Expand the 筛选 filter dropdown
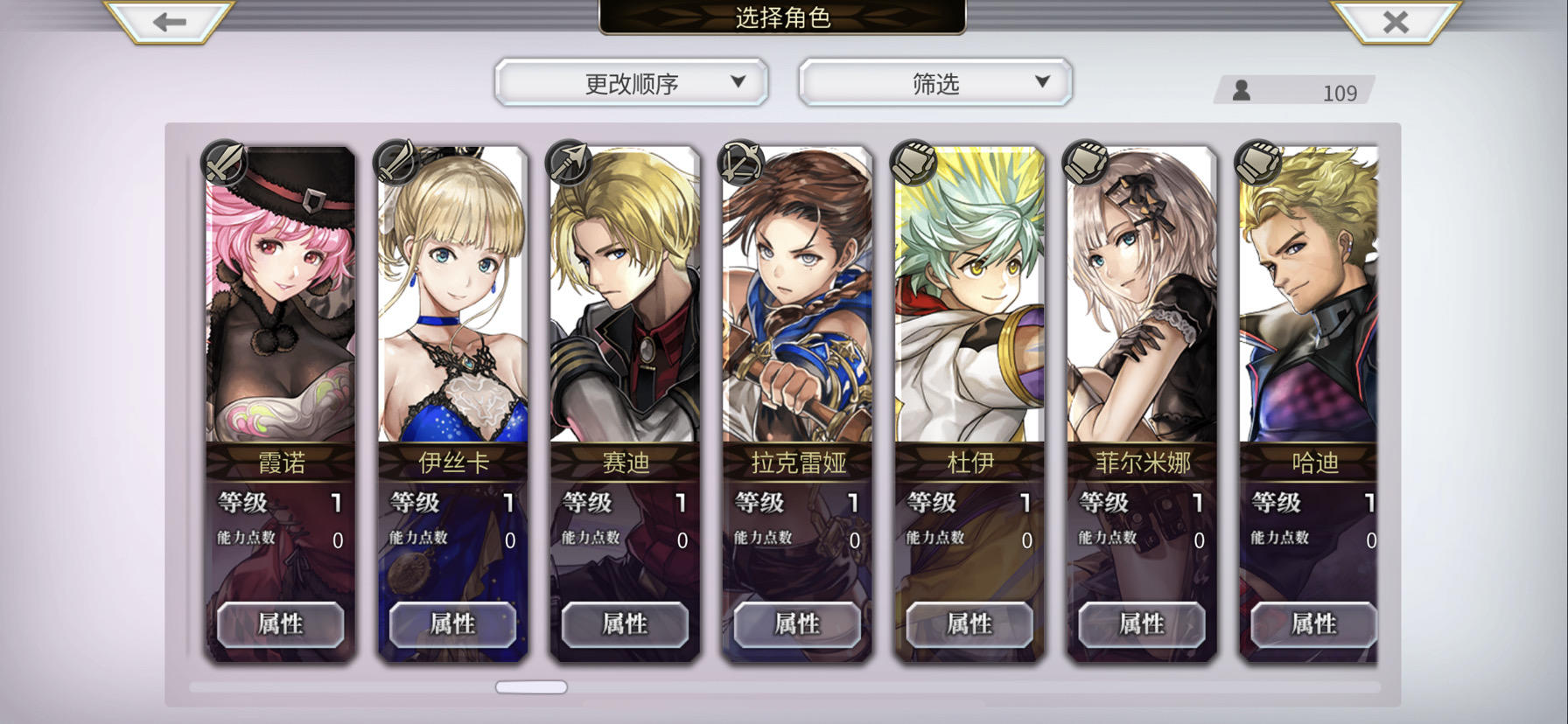The width and height of the screenshot is (1568, 724). coord(935,83)
